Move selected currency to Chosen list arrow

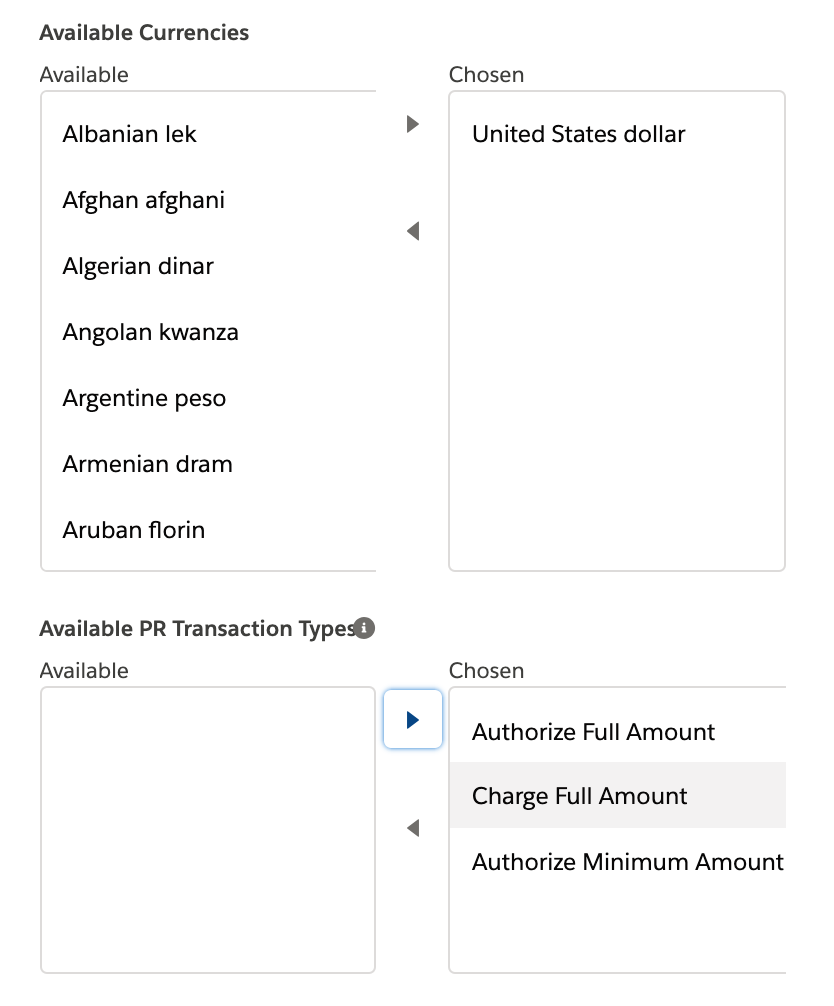tap(413, 125)
